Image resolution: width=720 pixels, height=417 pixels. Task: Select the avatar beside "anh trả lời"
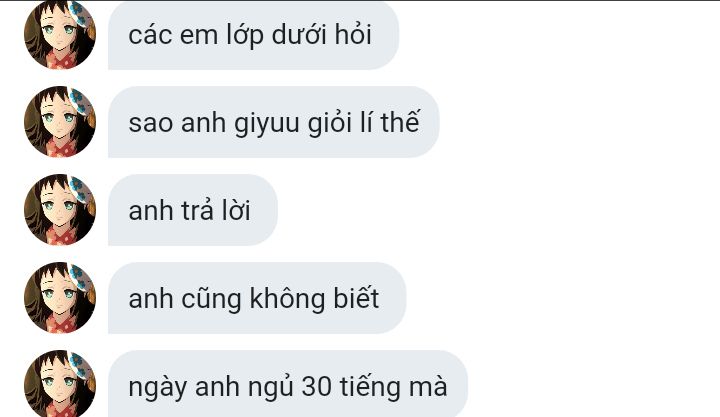[60, 210]
